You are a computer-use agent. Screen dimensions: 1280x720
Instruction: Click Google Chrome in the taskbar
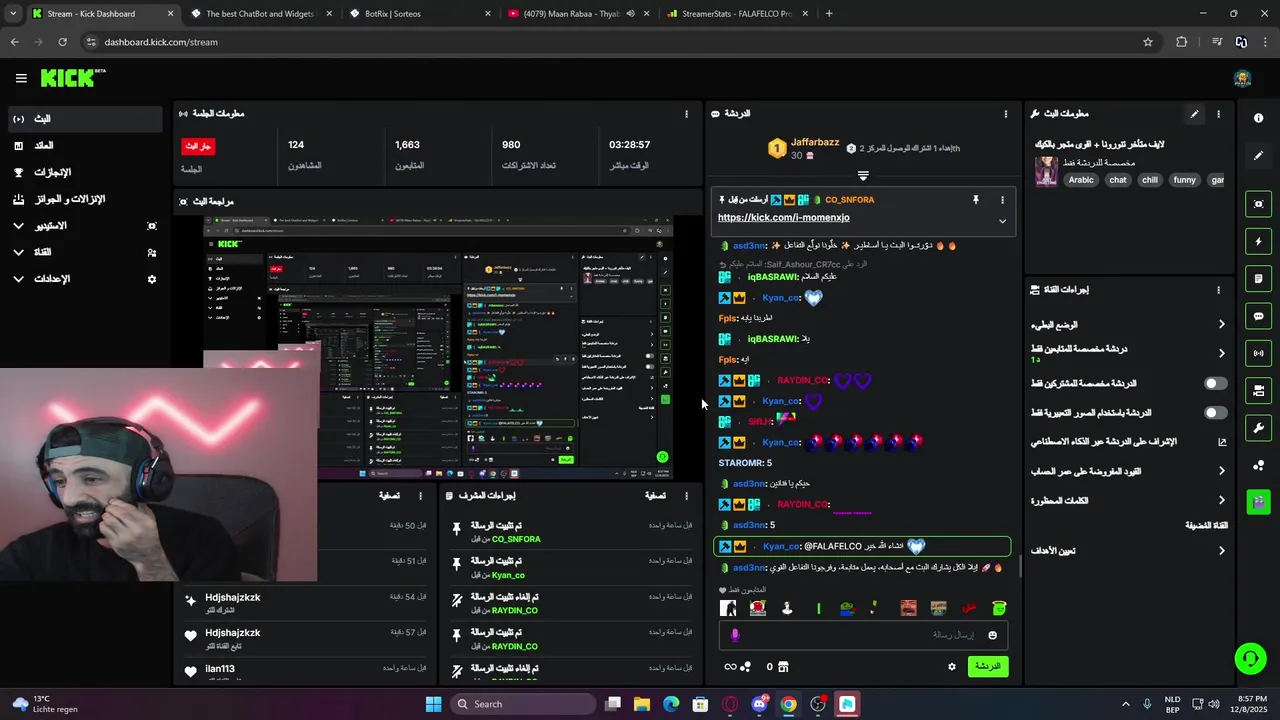pyautogui.click(x=788, y=704)
